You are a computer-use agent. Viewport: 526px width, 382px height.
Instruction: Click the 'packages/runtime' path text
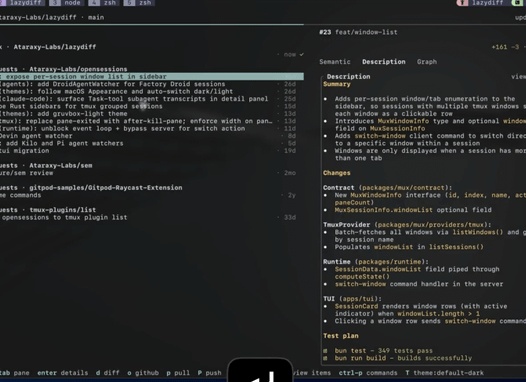[x=391, y=262]
